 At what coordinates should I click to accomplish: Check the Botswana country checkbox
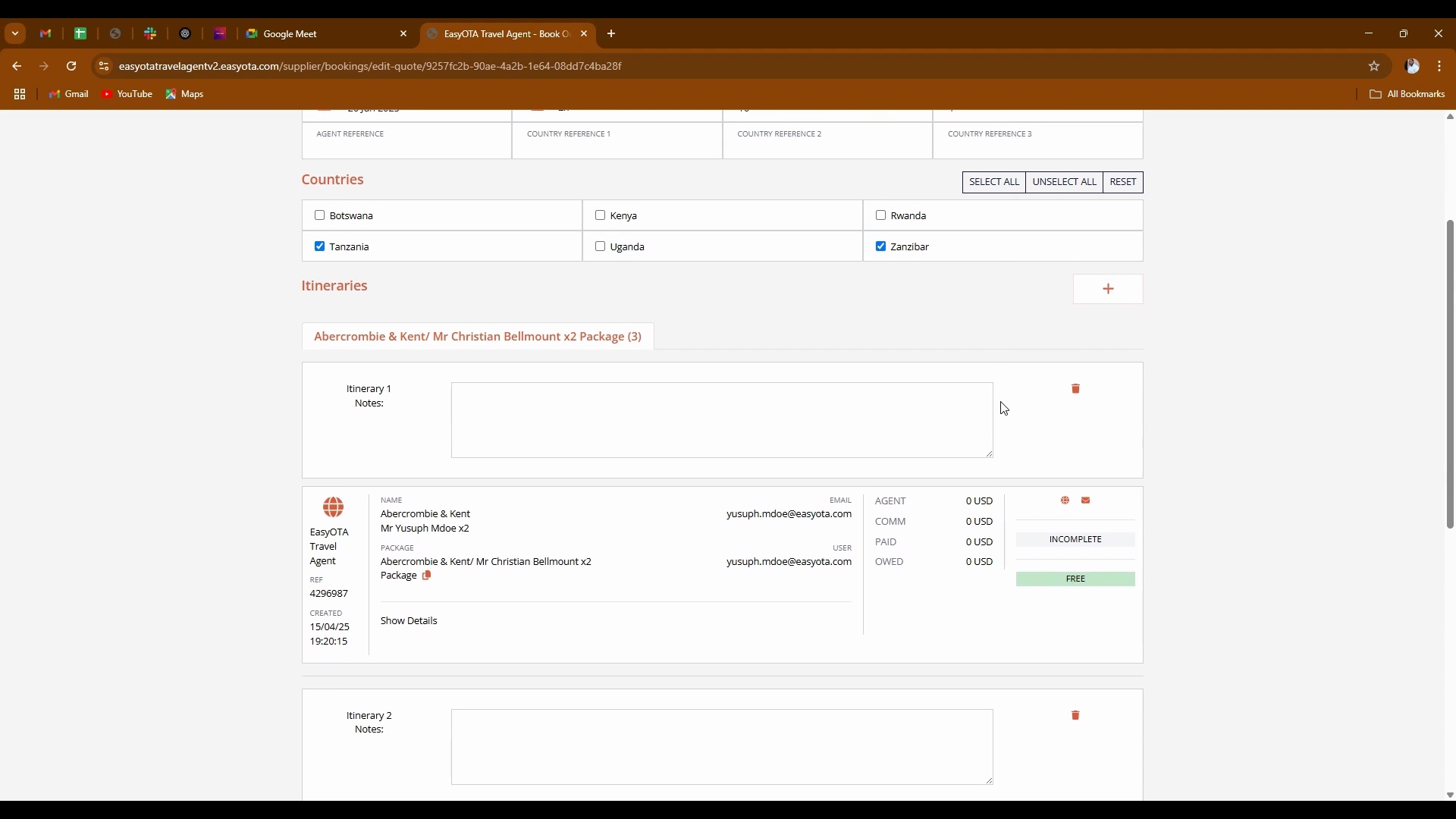pyautogui.click(x=319, y=215)
